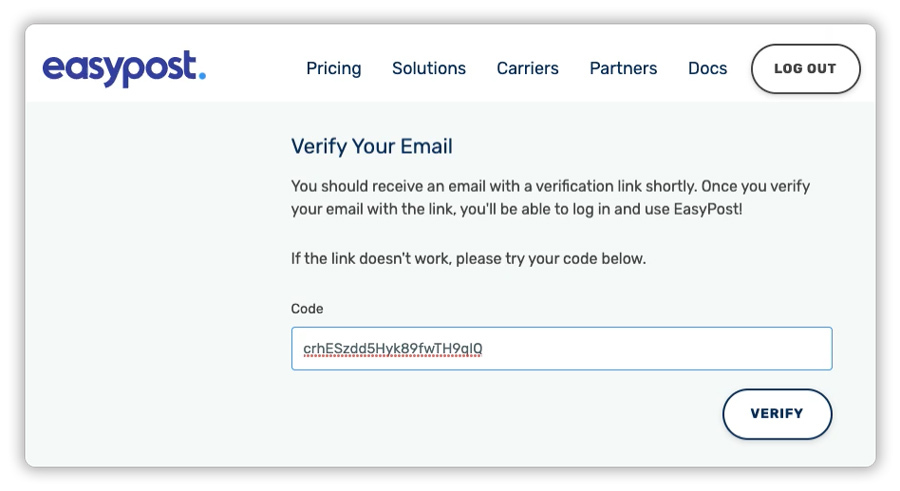The image size is (900, 491).
Task: Go to the Carriers page
Action: pyautogui.click(x=528, y=69)
